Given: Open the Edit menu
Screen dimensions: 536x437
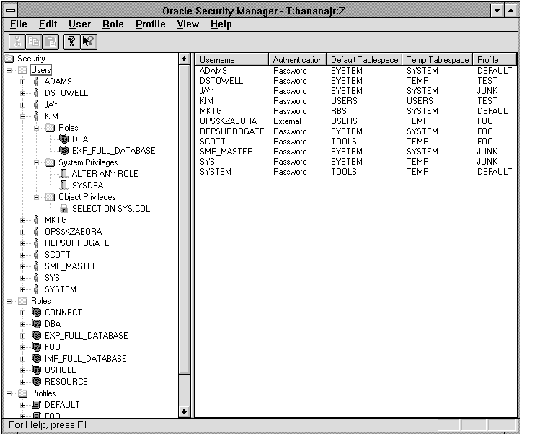Looking at the screenshot, I should pos(48,24).
